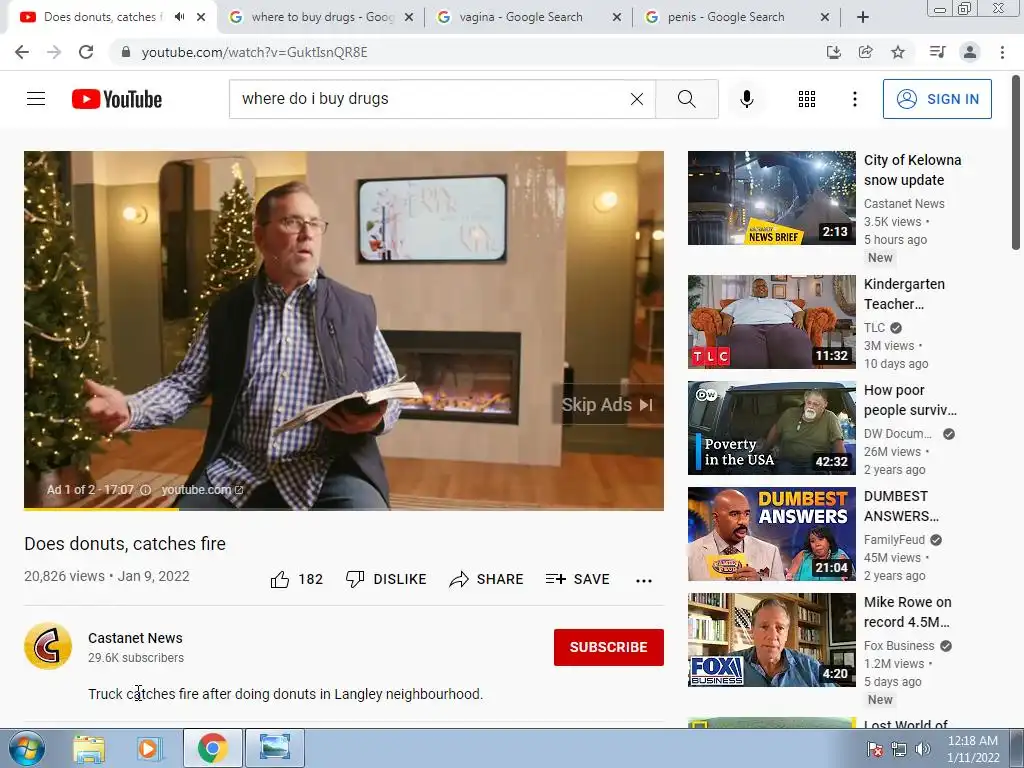
Task: Click the browser forward arrow
Action: (54, 52)
